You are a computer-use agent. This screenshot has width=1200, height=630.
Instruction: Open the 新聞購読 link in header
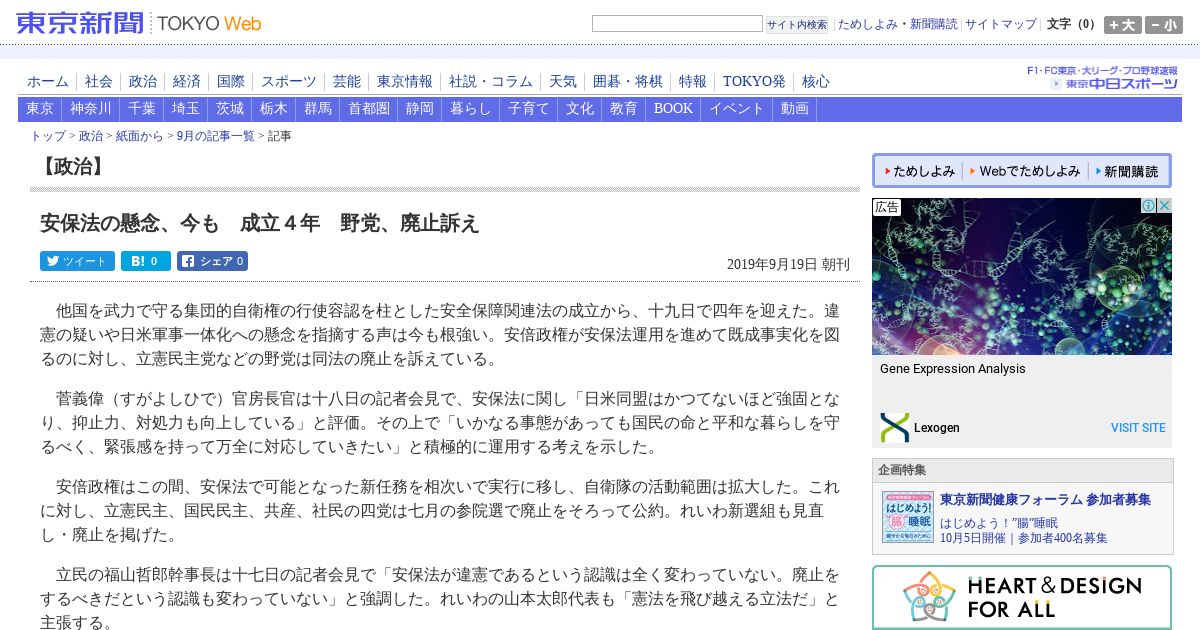pos(933,24)
